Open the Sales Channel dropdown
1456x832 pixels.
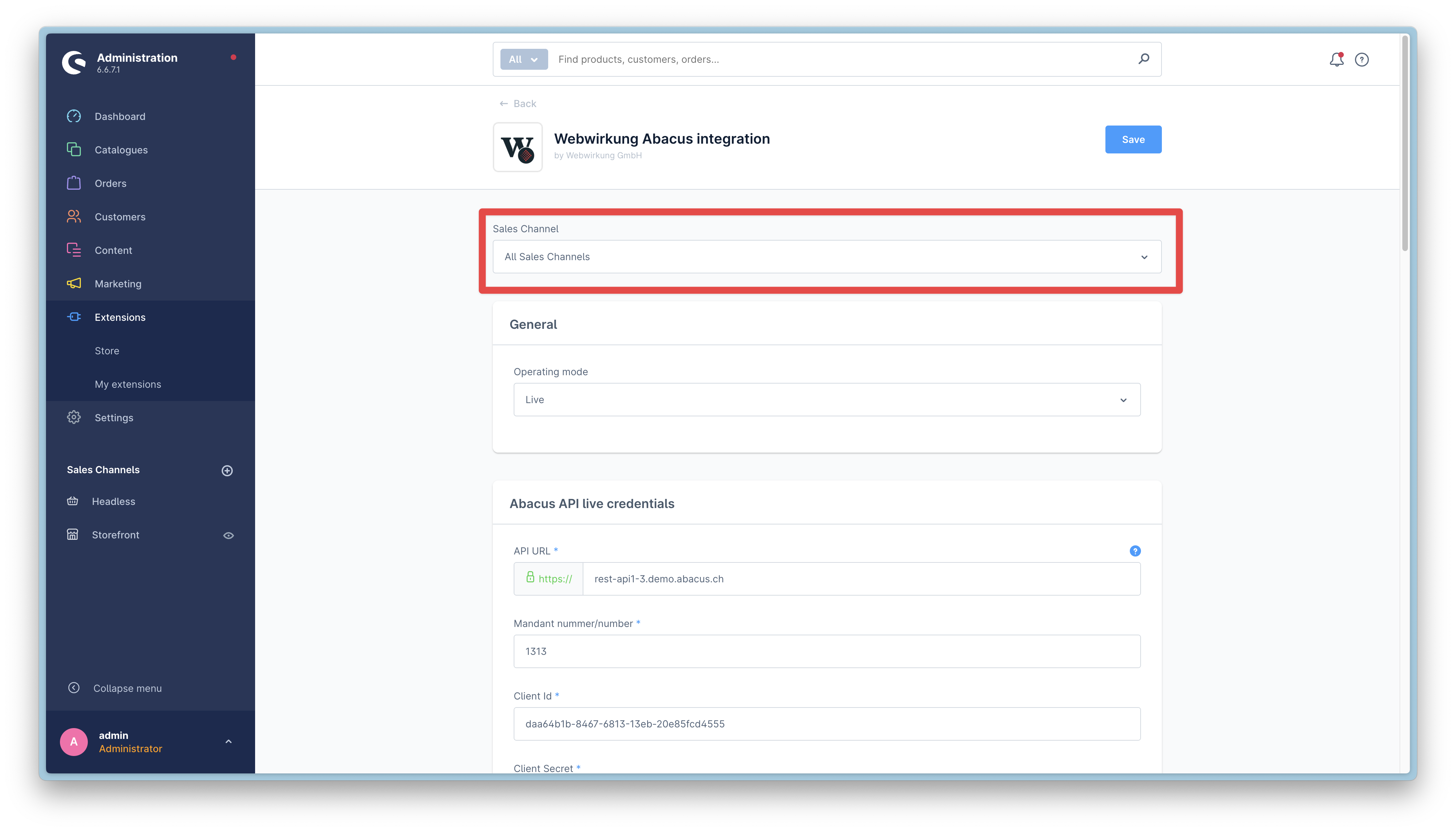coord(827,257)
